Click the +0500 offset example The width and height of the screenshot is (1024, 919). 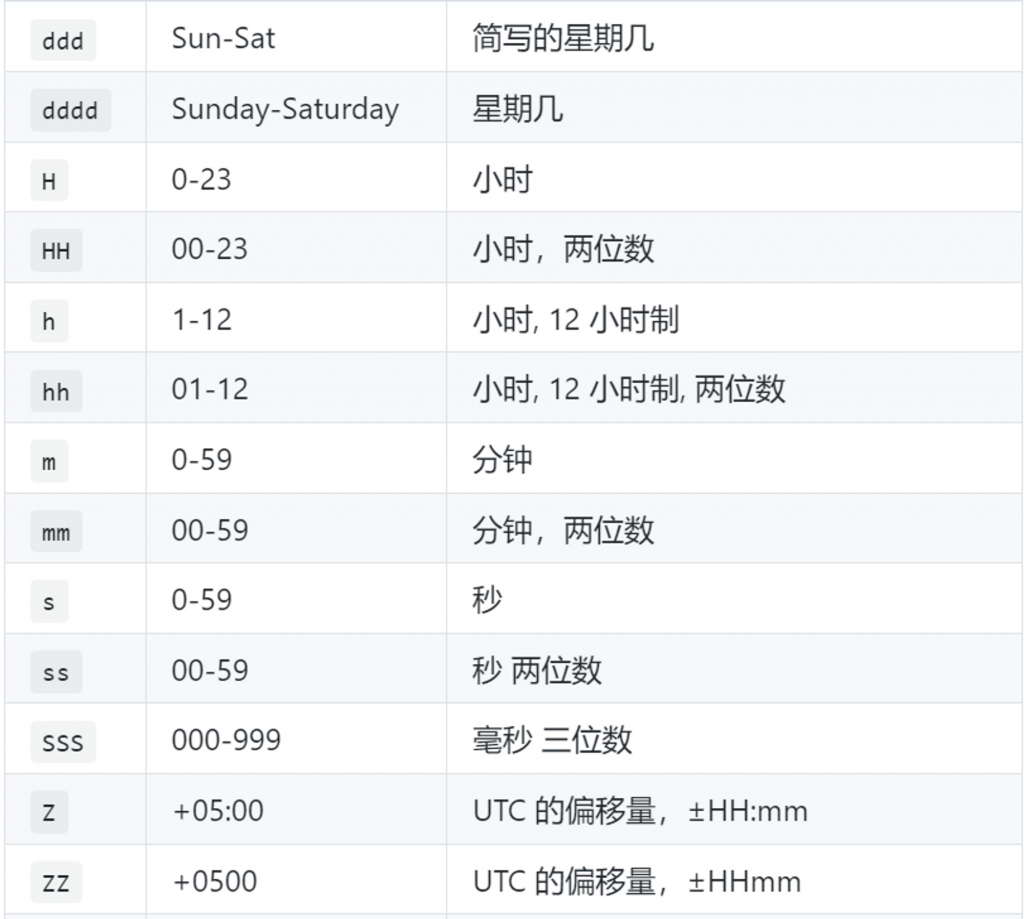point(215,881)
